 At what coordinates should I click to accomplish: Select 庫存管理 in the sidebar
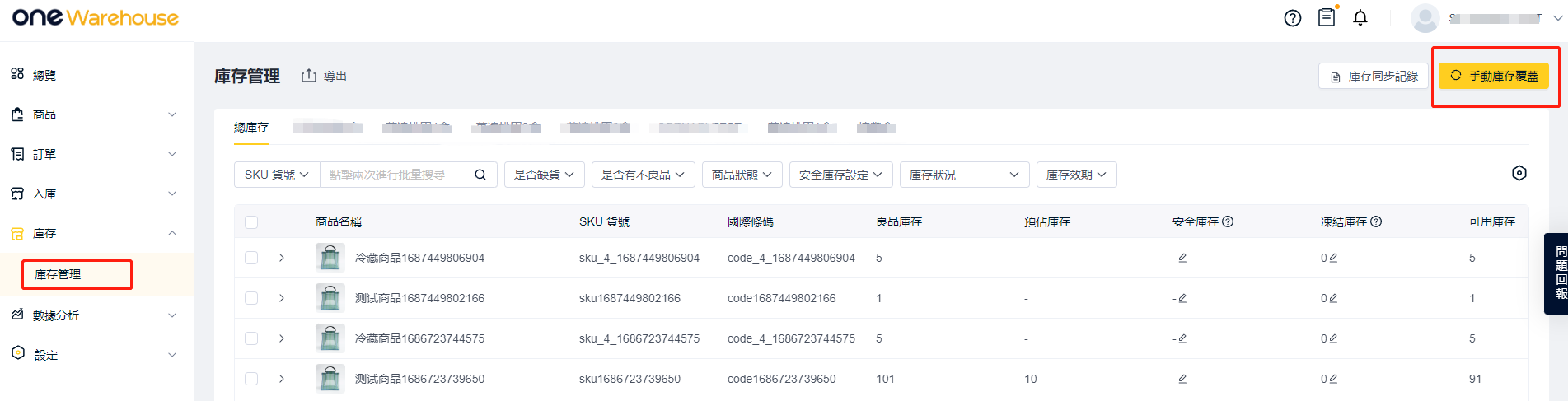[x=59, y=274]
